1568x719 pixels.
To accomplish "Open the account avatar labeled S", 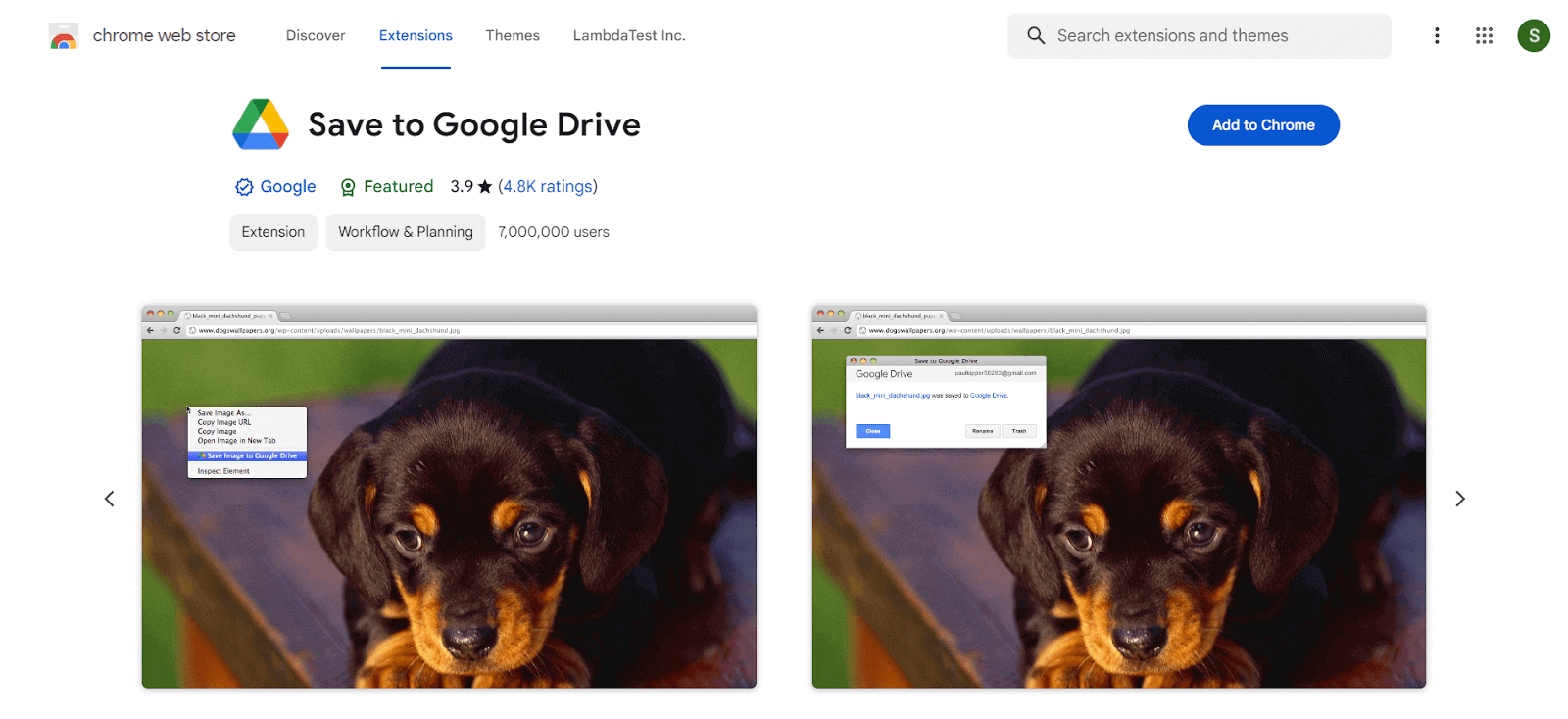I will (1534, 35).
